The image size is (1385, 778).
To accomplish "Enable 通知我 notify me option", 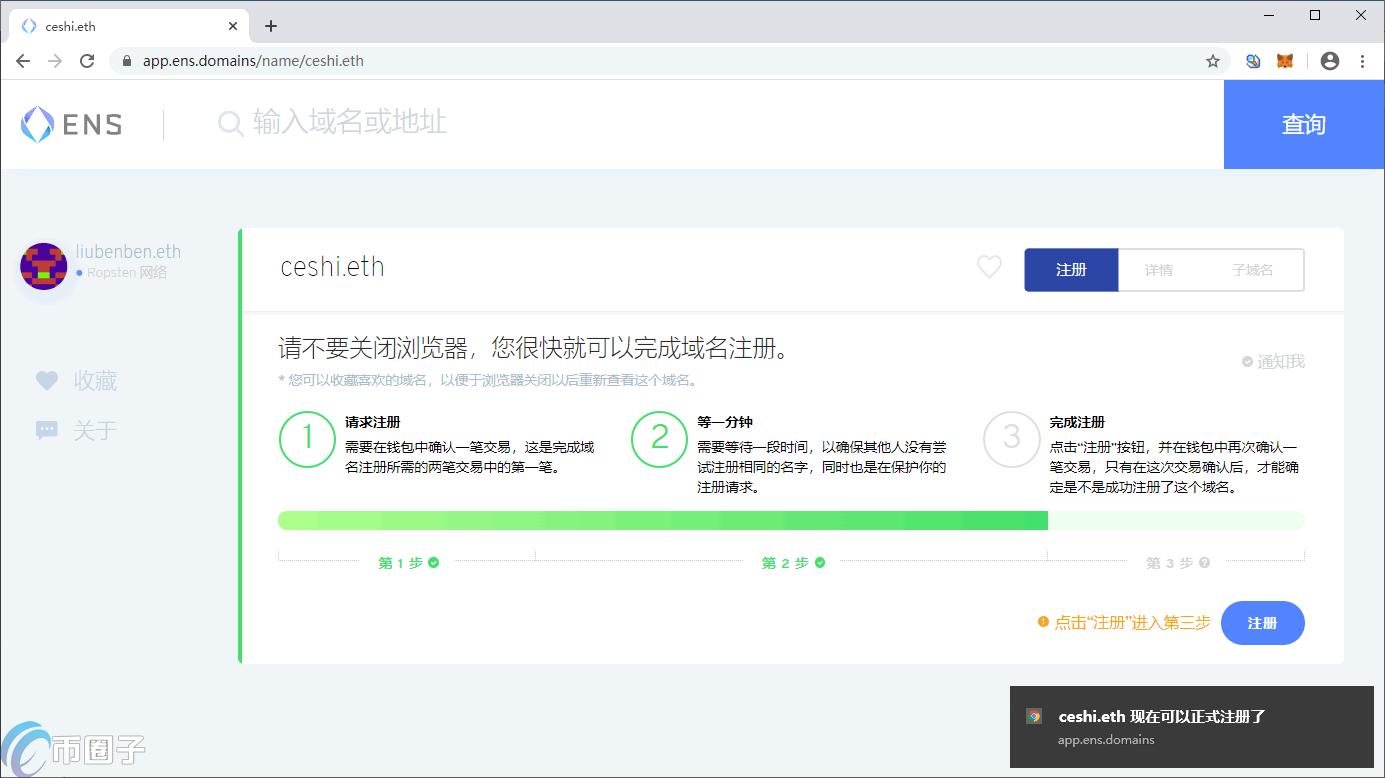I will pyautogui.click(x=1273, y=362).
